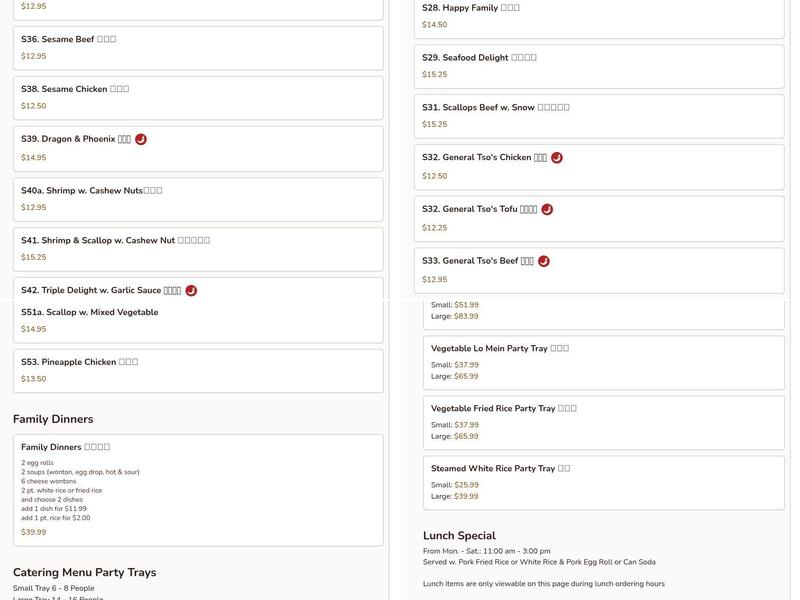This screenshot has height=600, width=800.
Task: Click spicy icon on General Tso's Beef
Action: coord(544,261)
